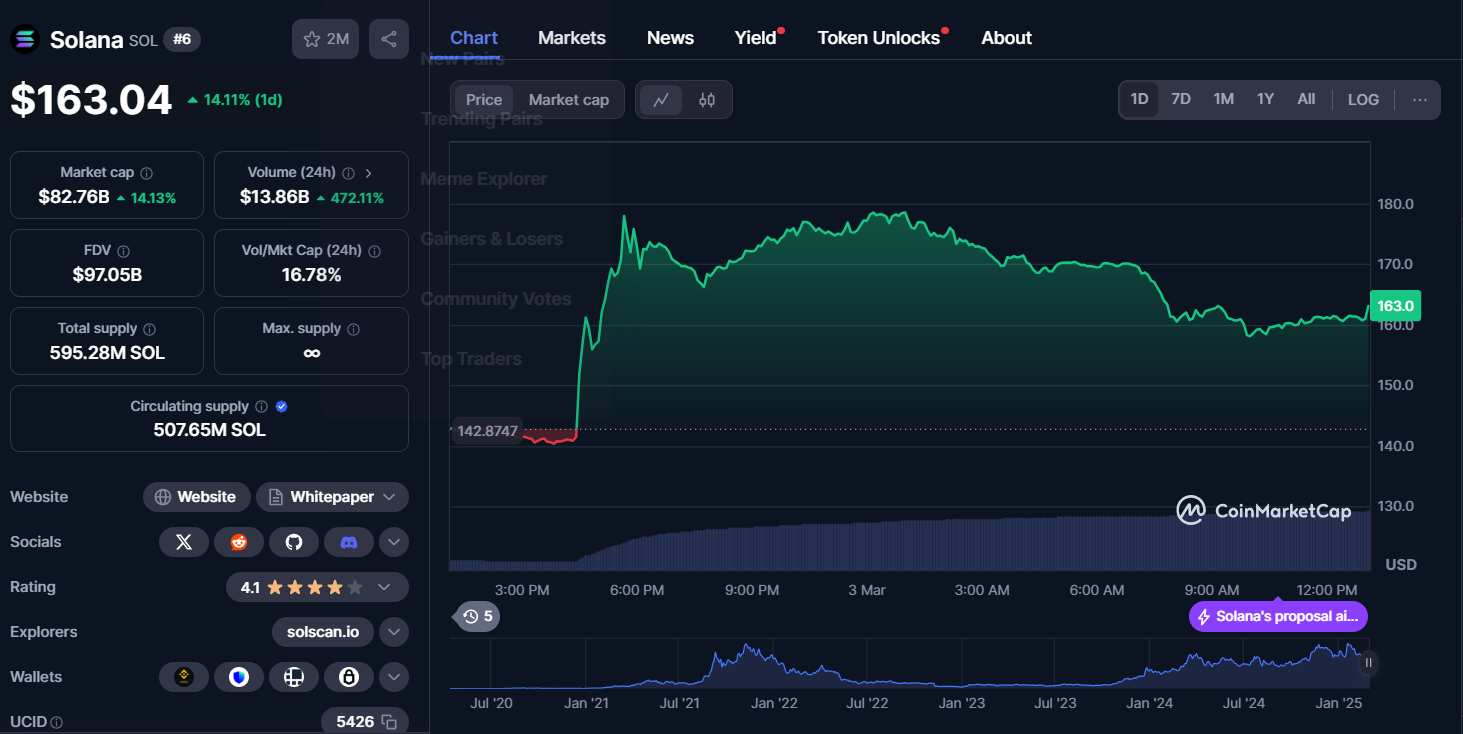
Task: Open Max. supply info icon
Action: pyautogui.click(x=354, y=329)
